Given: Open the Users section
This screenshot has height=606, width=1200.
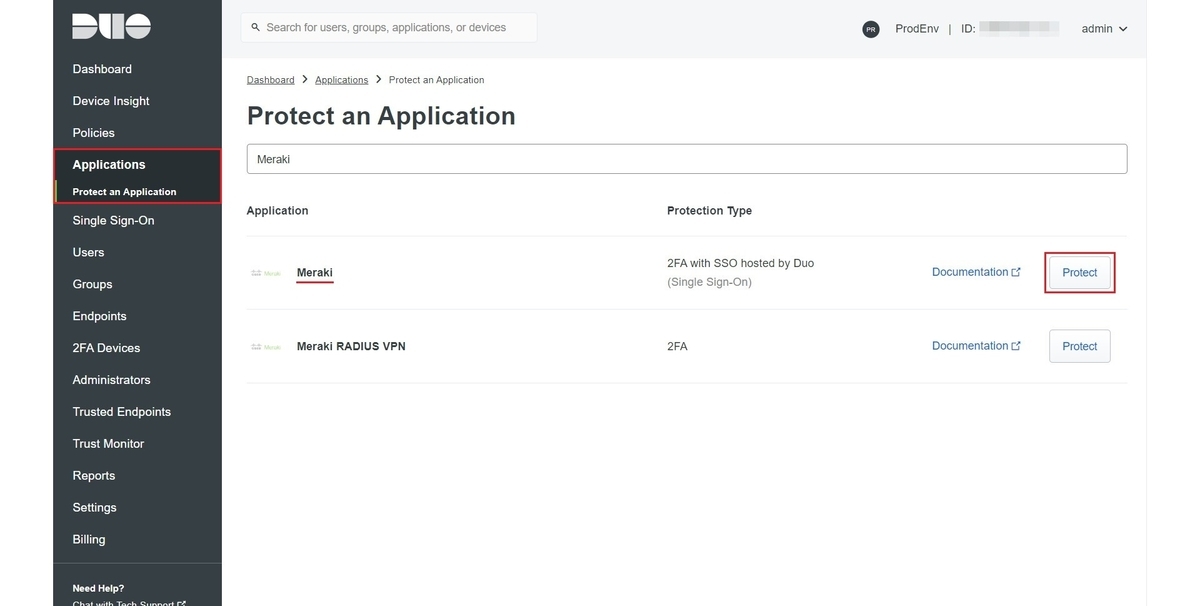Looking at the screenshot, I should coord(88,252).
